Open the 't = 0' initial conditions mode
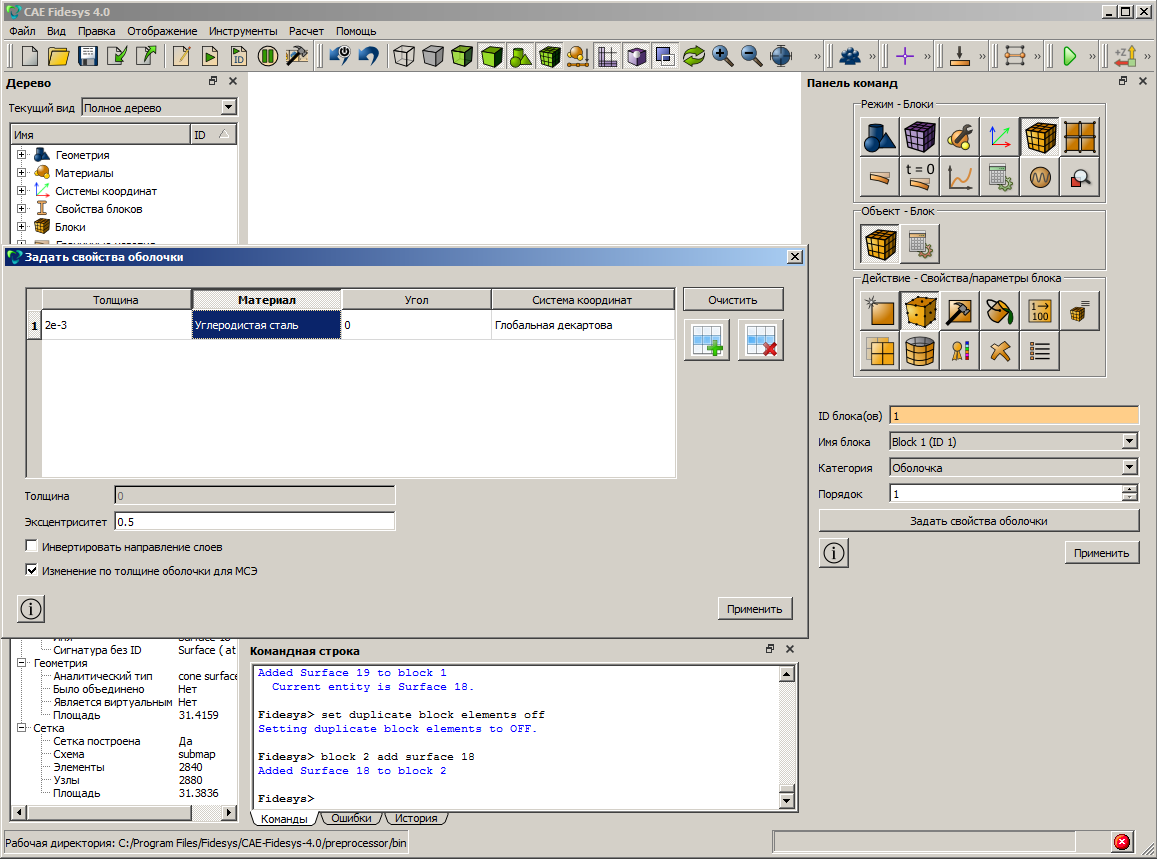 point(919,177)
